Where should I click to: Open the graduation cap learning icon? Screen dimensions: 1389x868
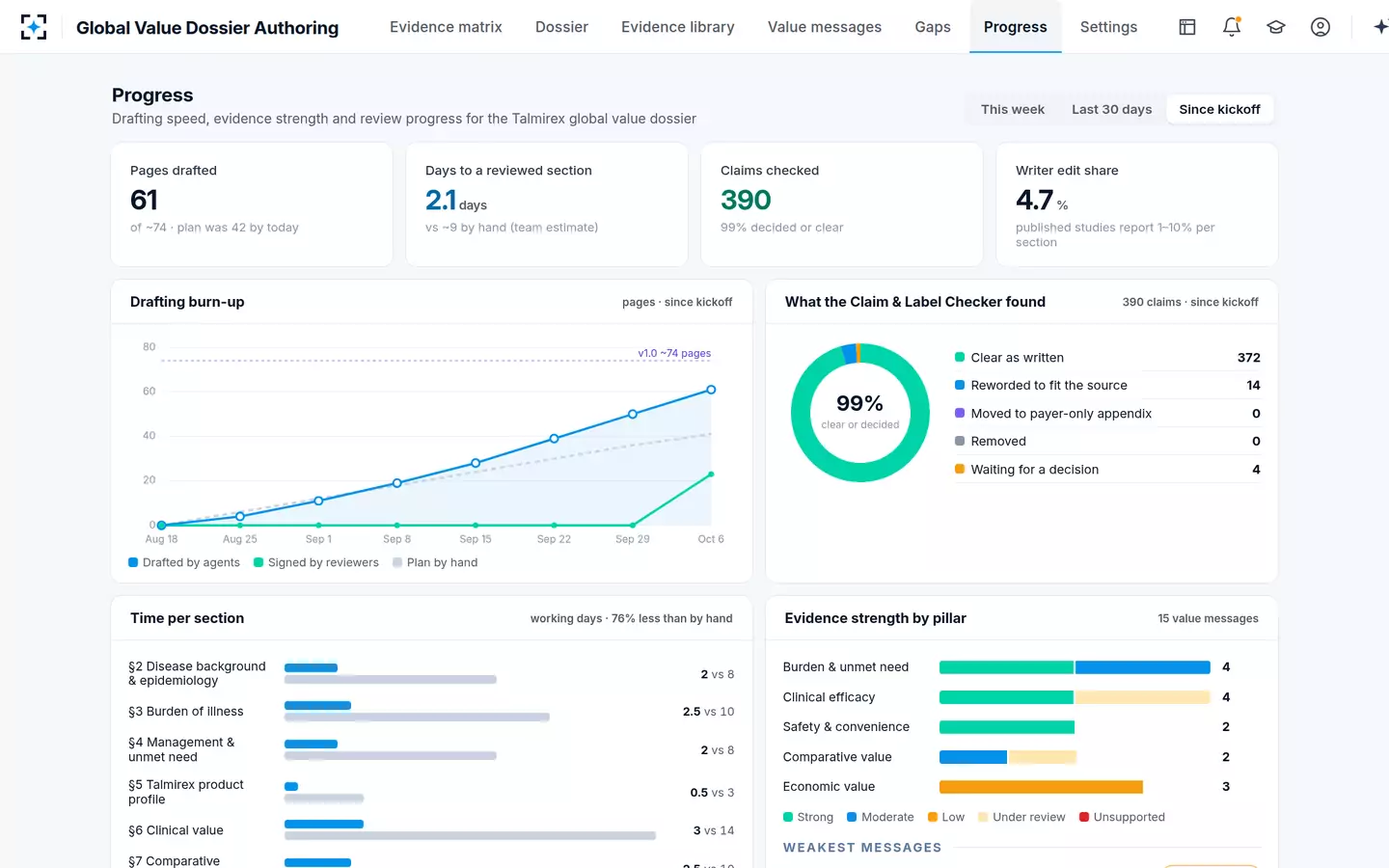tap(1276, 27)
